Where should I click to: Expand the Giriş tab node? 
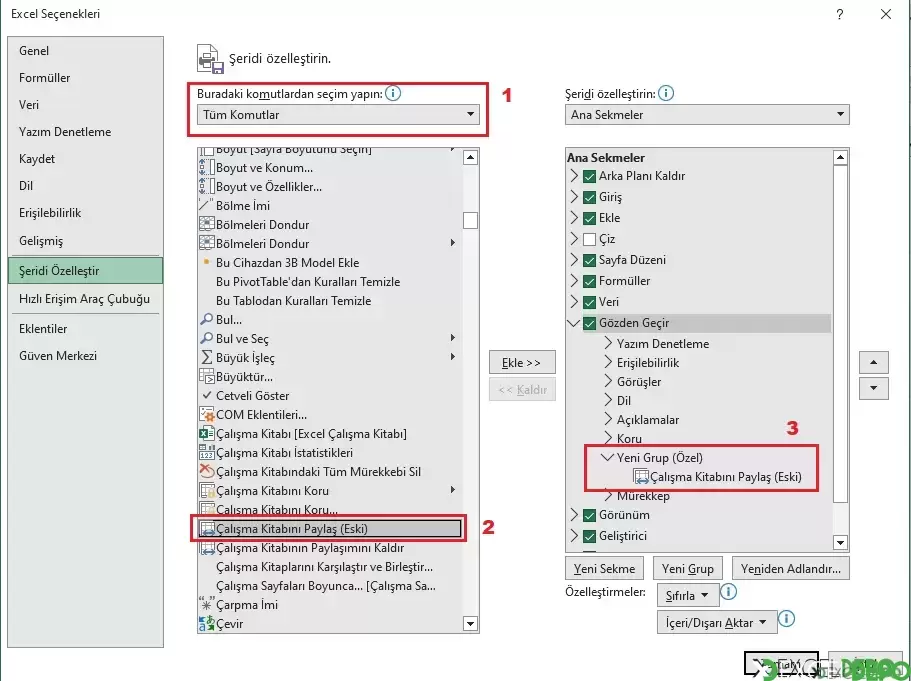[574, 197]
